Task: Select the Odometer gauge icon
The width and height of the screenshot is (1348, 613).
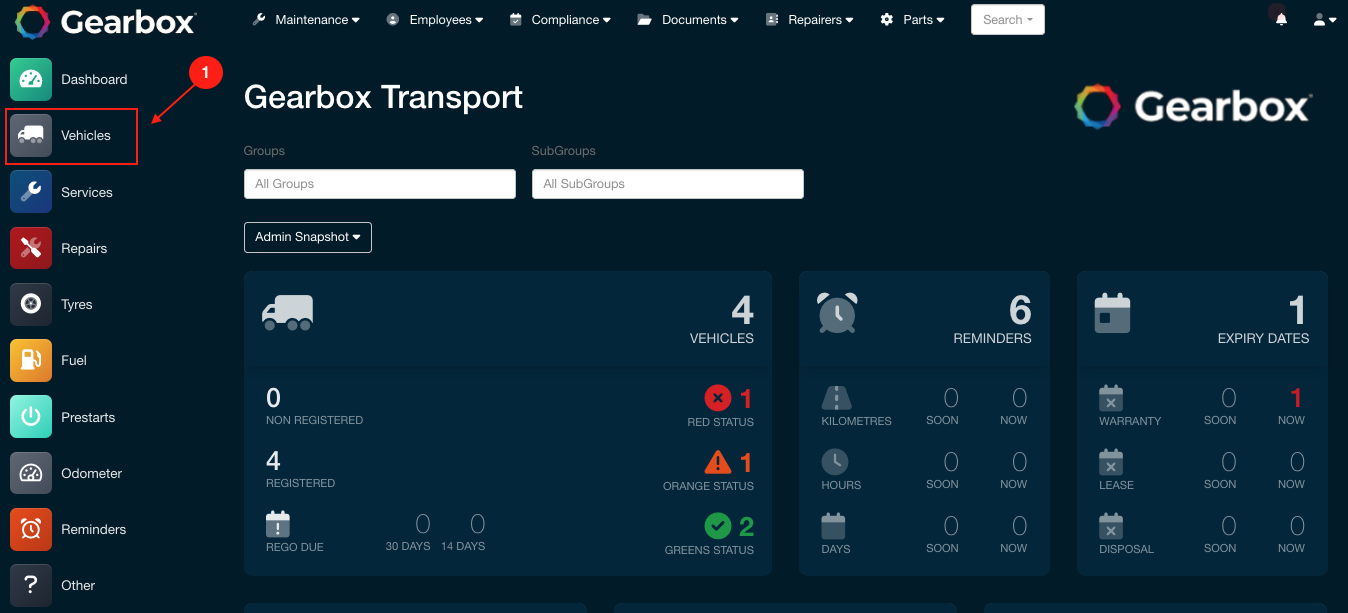Action: click(x=31, y=473)
